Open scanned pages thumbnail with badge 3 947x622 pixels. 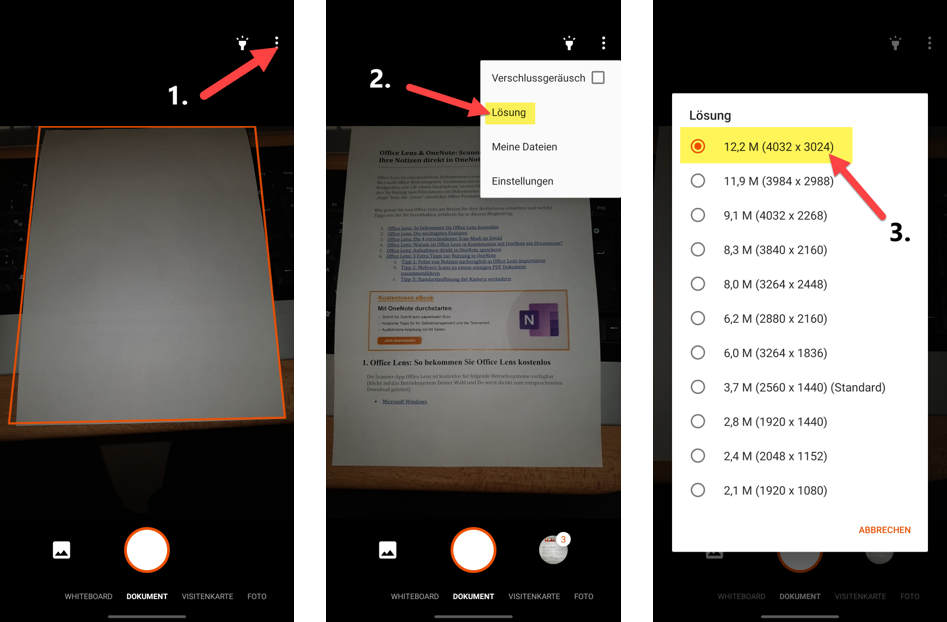coord(553,549)
